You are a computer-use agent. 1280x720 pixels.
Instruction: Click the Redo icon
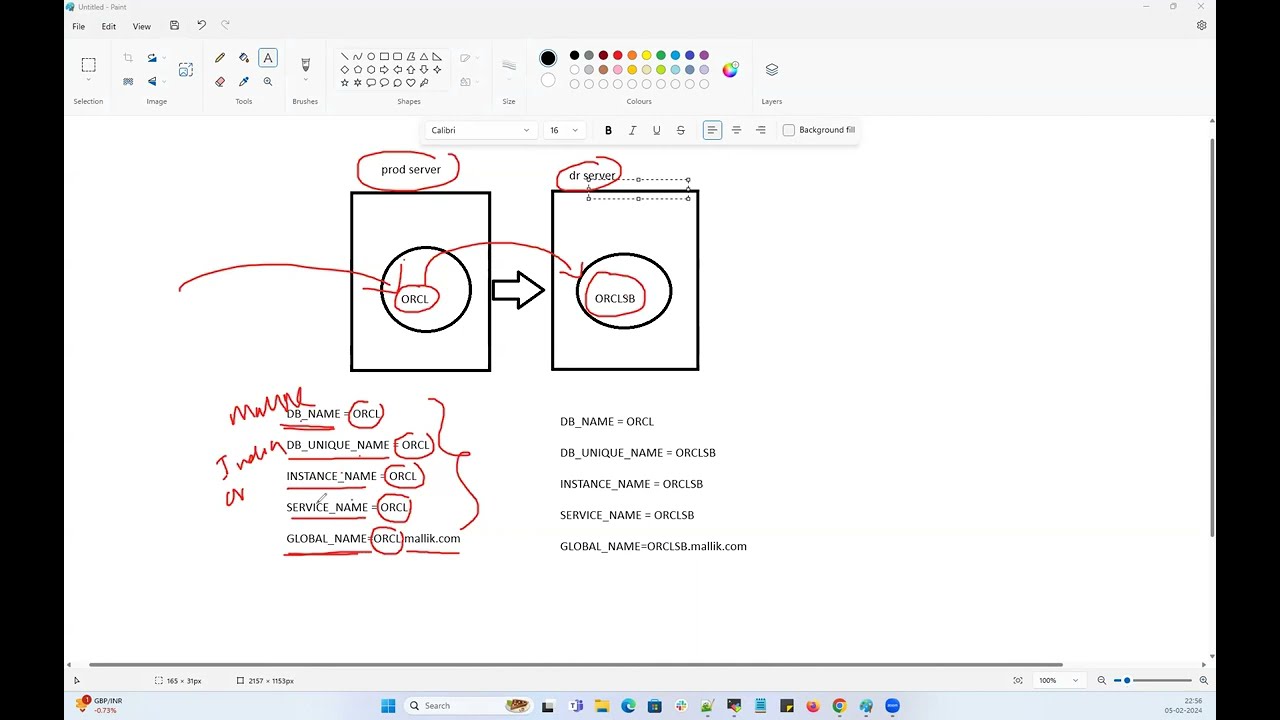(x=225, y=25)
